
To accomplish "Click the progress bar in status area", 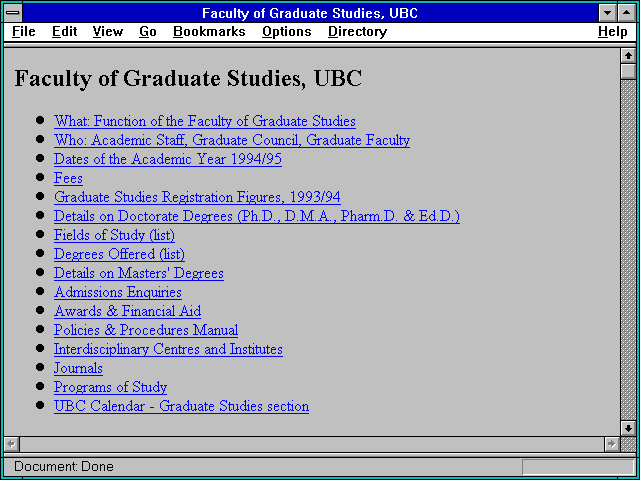I will point(578,467).
